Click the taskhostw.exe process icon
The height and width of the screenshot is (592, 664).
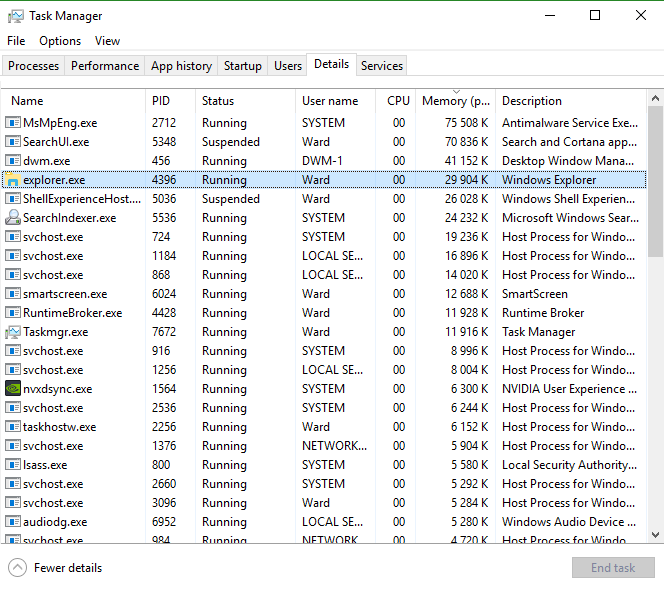pos(13,427)
